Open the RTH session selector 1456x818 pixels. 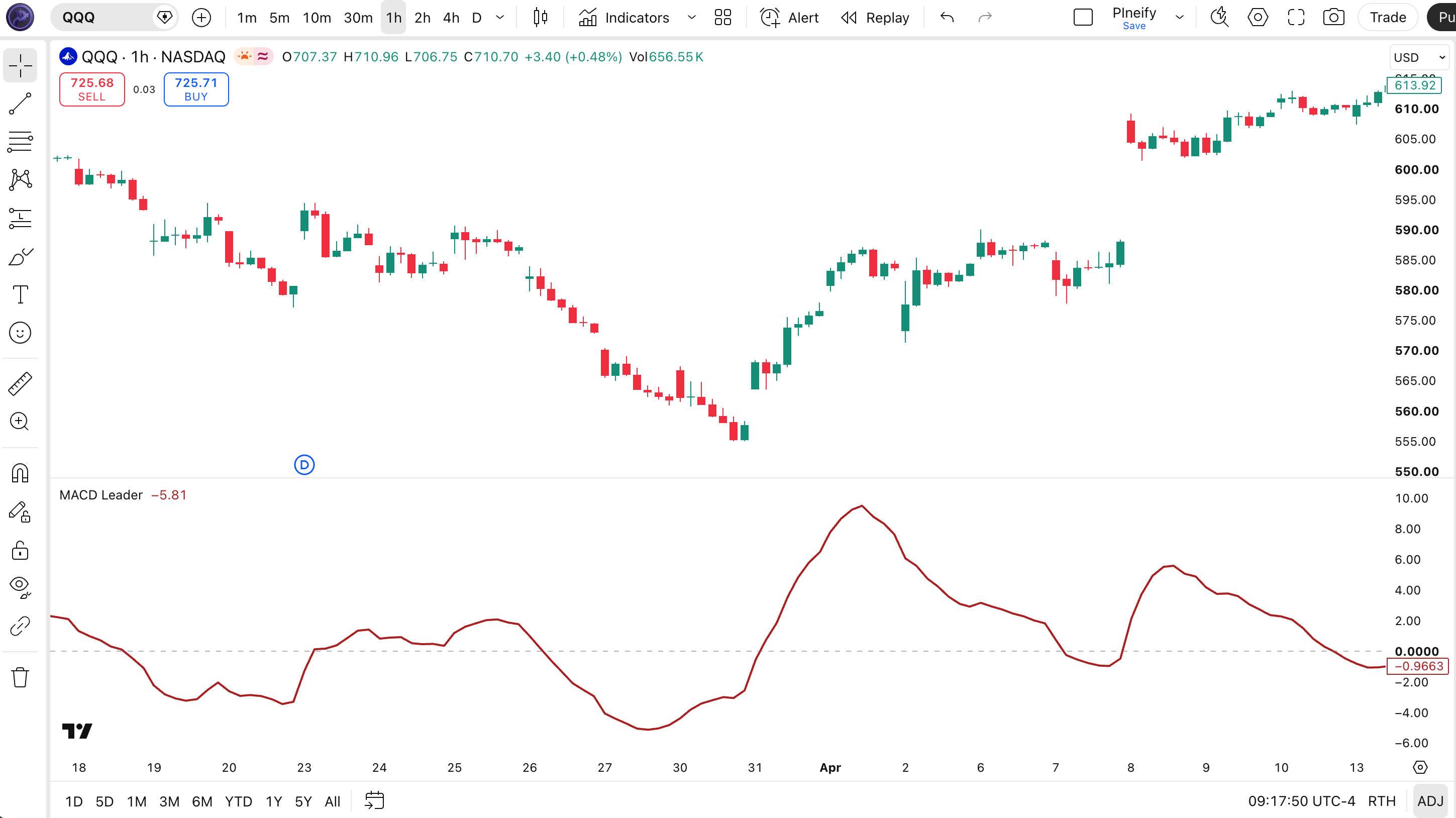pos(1382,801)
